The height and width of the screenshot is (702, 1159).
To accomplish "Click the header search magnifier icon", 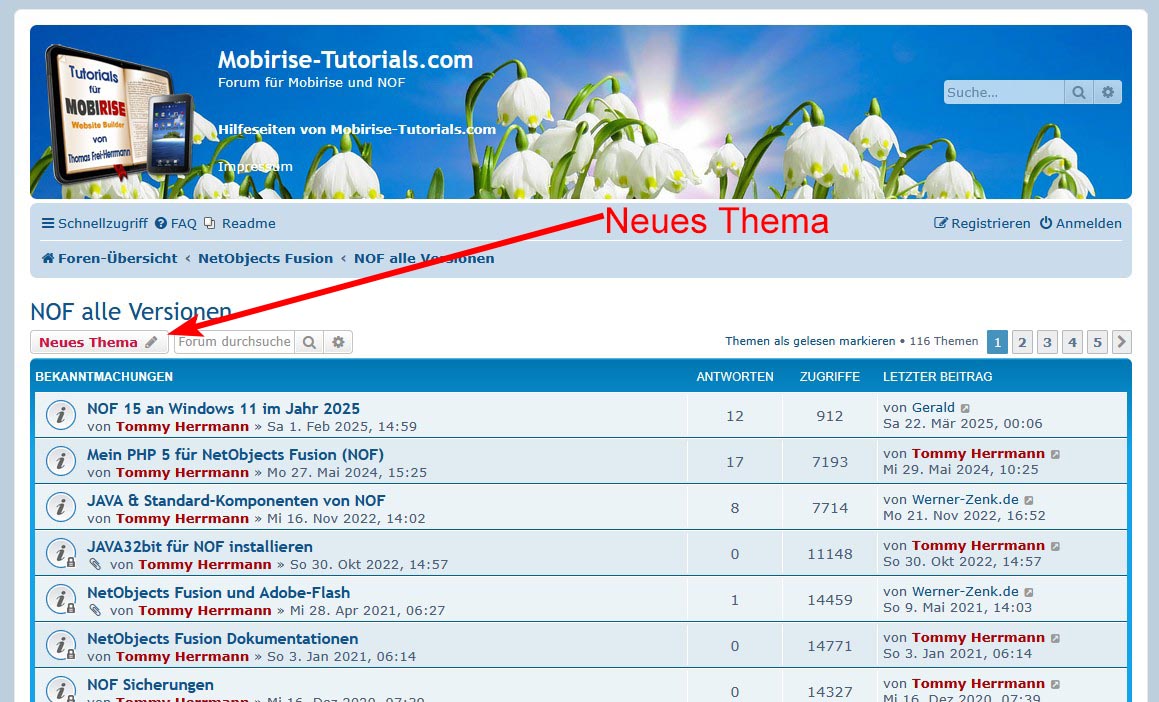I will click(1079, 92).
